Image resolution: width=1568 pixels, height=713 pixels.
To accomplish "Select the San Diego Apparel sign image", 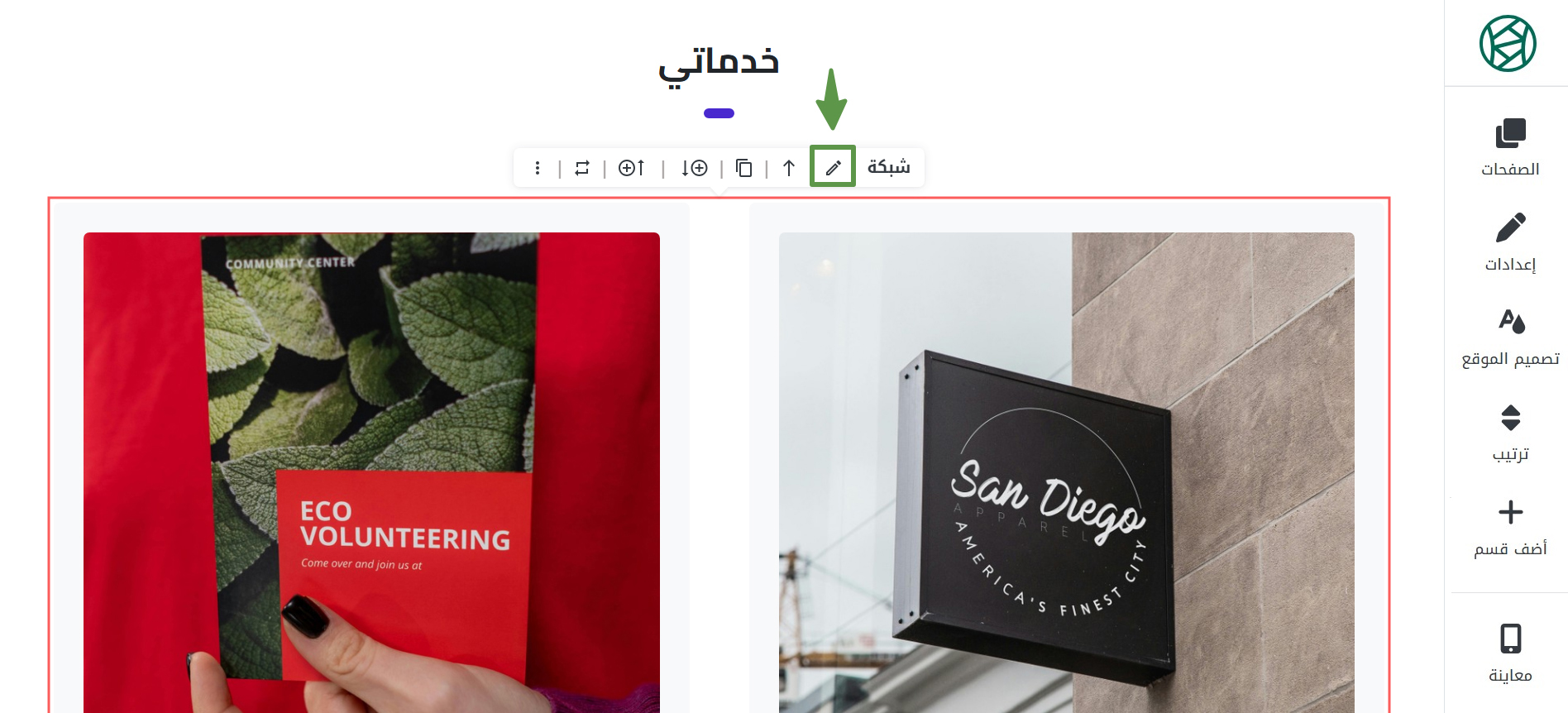I will click(1067, 472).
